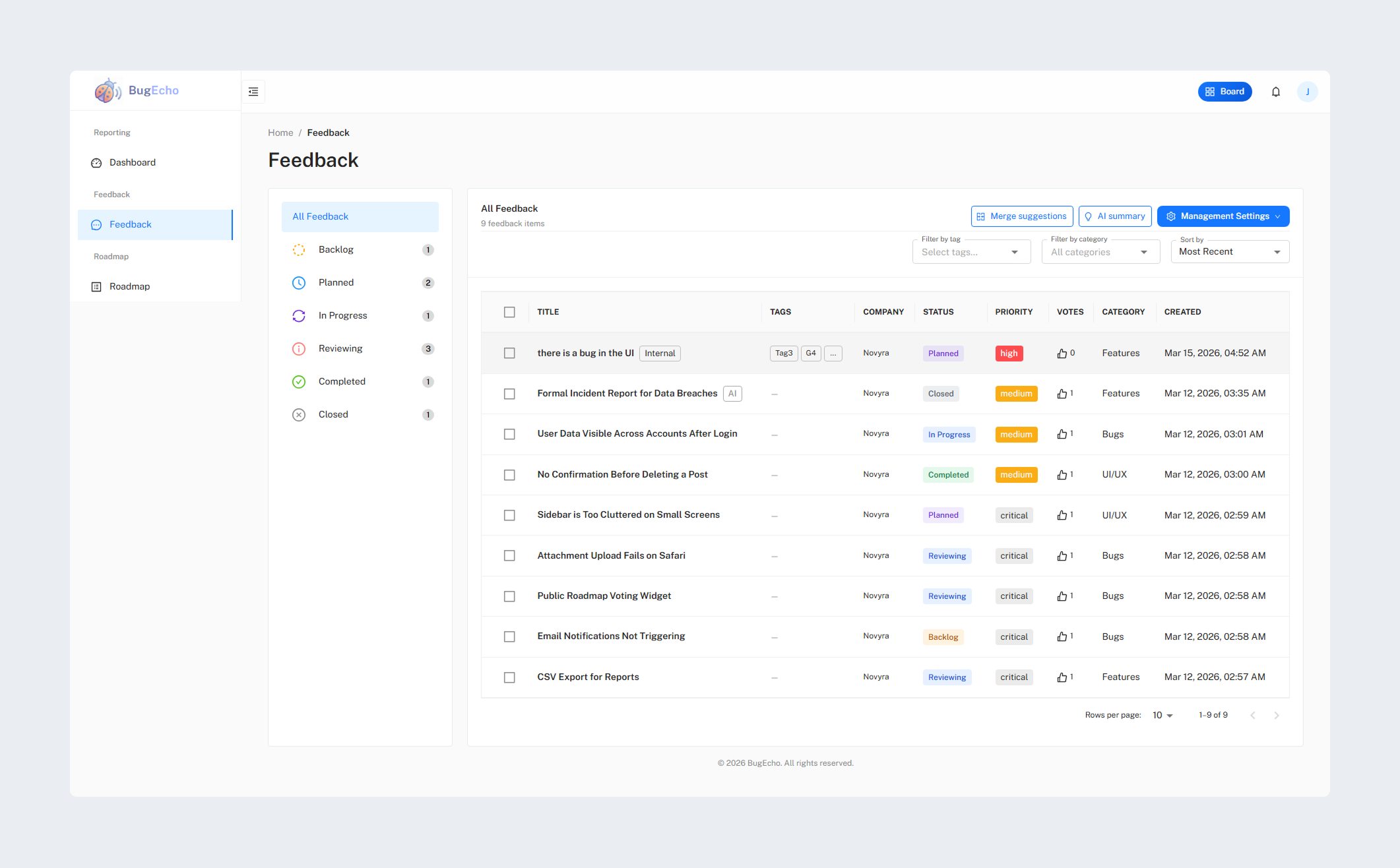Click the Merge suggestions button
Image resolution: width=1400 pixels, height=868 pixels.
1021,216
